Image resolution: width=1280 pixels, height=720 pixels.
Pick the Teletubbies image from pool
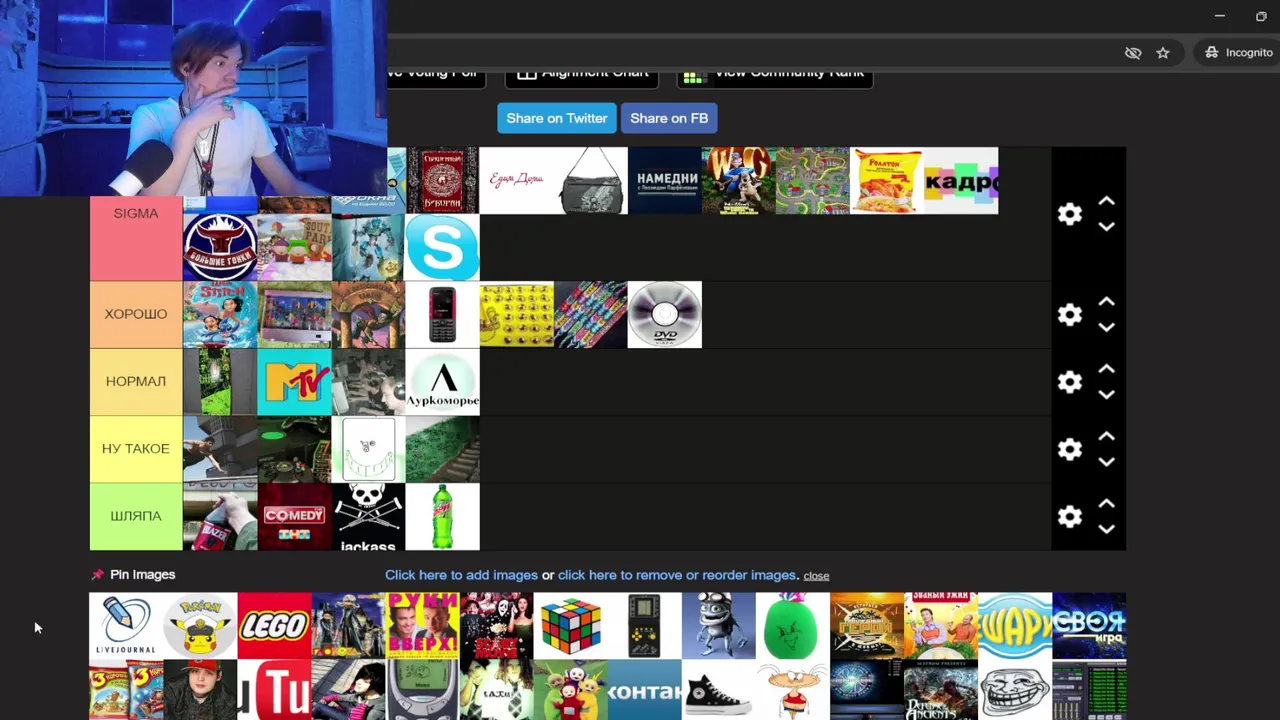(x=570, y=690)
